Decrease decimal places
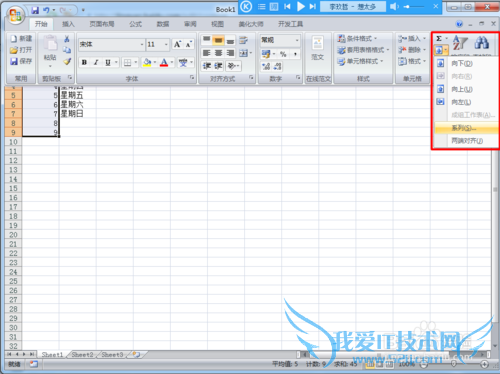Image resolution: width=500 pixels, height=374 pixels. tap(278, 66)
